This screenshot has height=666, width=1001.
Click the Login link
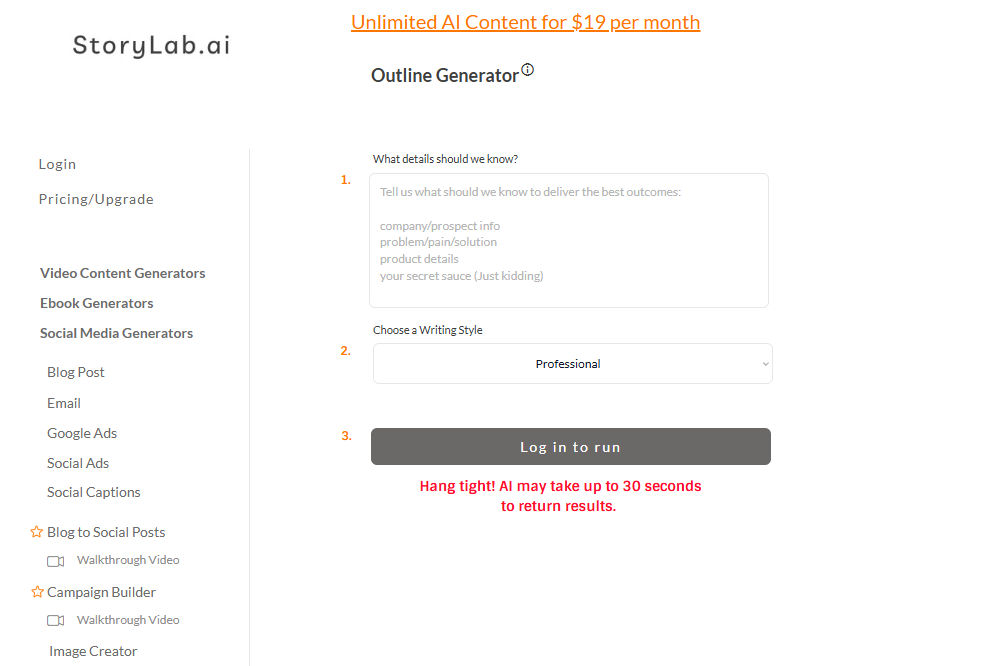pyautogui.click(x=57, y=164)
